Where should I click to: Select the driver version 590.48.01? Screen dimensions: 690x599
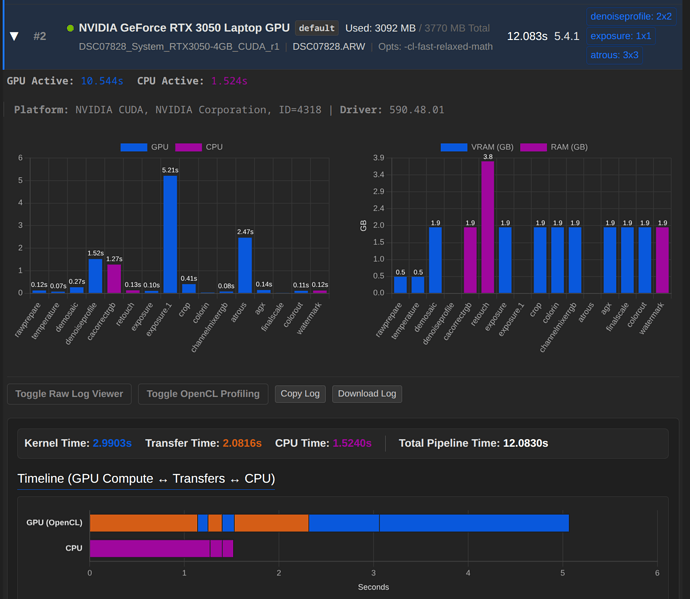pos(416,110)
